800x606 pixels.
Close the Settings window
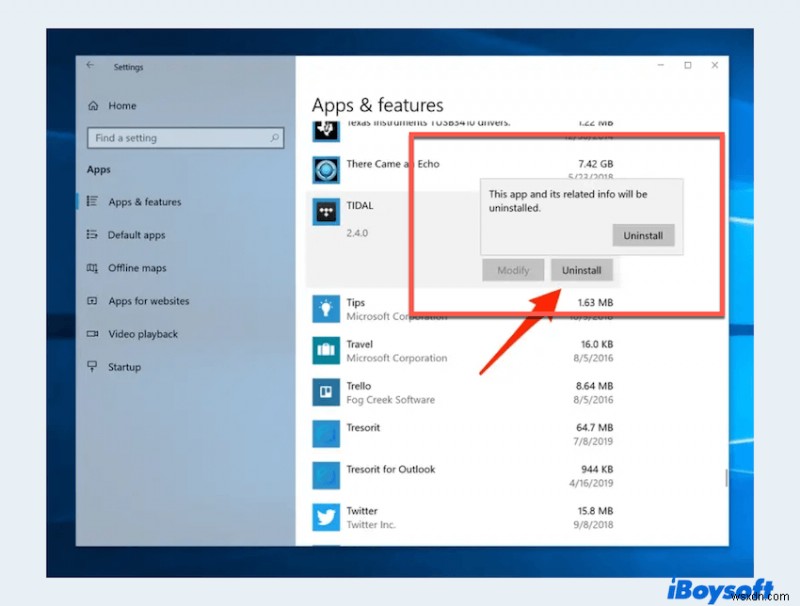(x=715, y=65)
